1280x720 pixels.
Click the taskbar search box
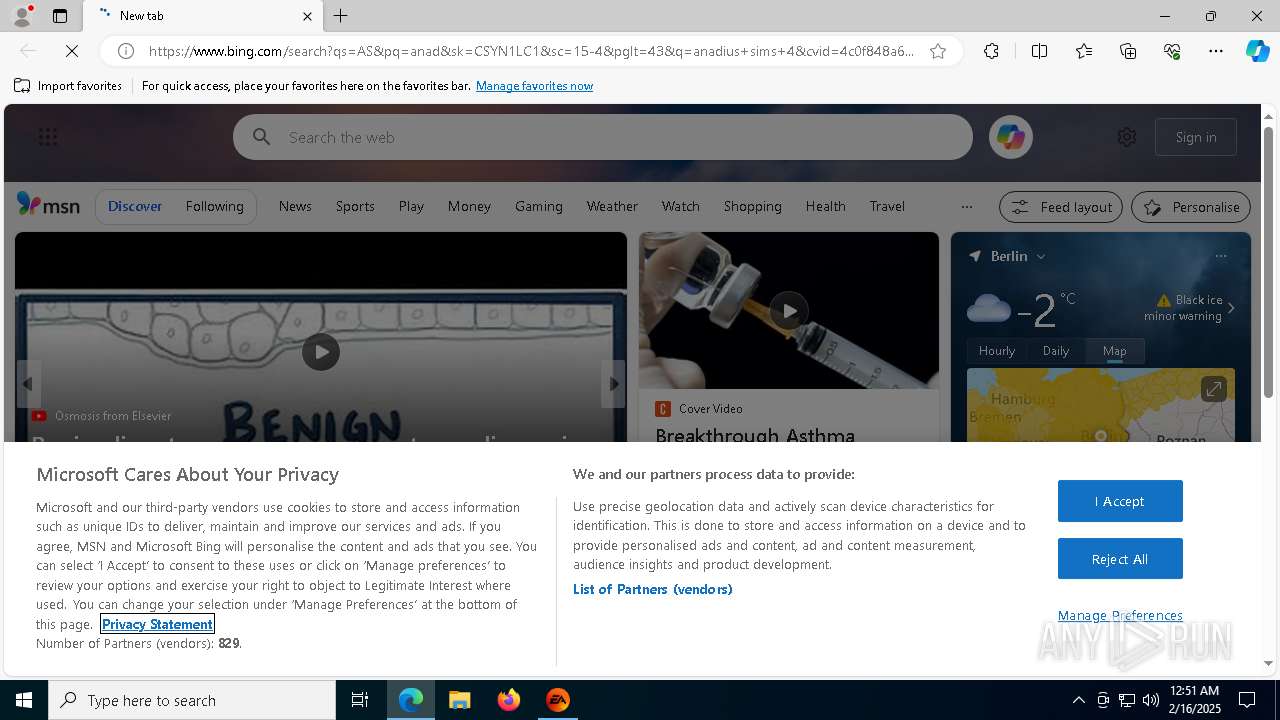192,700
